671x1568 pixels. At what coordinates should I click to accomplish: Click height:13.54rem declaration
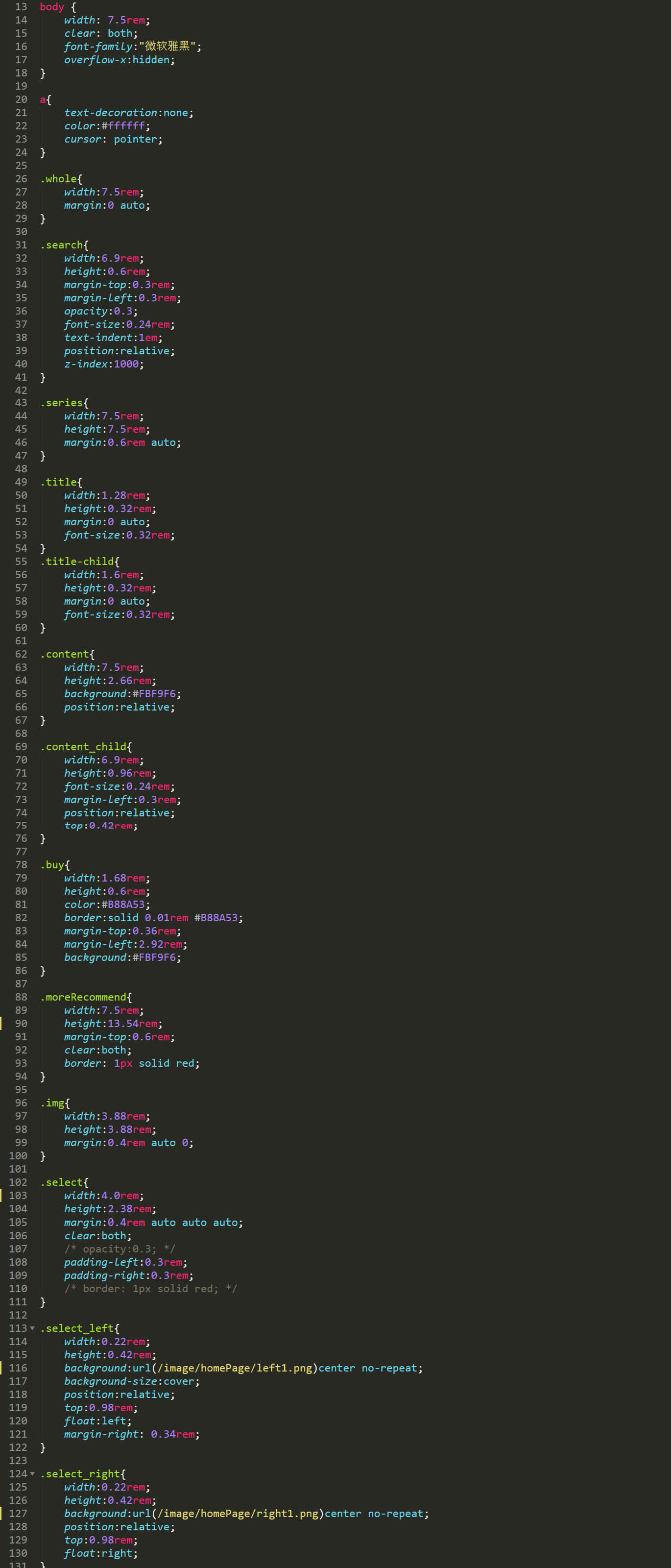[x=113, y=1024]
